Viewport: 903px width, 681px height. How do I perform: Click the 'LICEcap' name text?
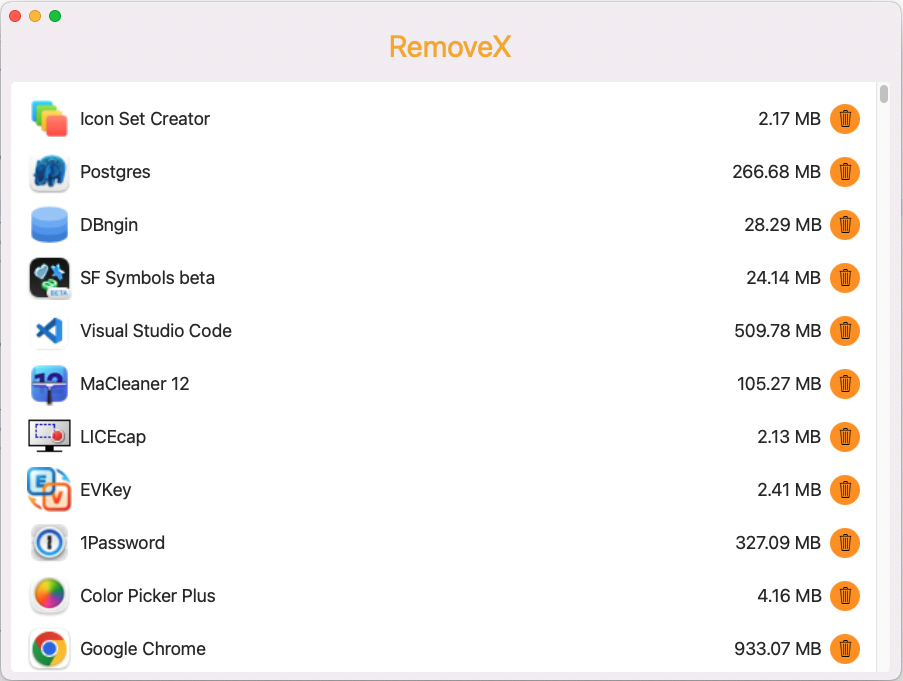pyautogui.click(x=113, y=437)
